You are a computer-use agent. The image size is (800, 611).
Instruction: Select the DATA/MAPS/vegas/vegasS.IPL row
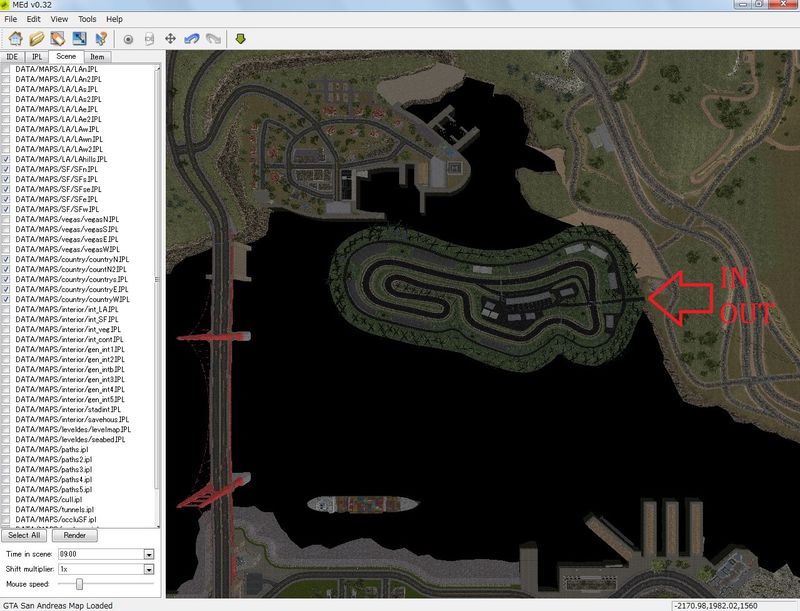pos(67,230)
